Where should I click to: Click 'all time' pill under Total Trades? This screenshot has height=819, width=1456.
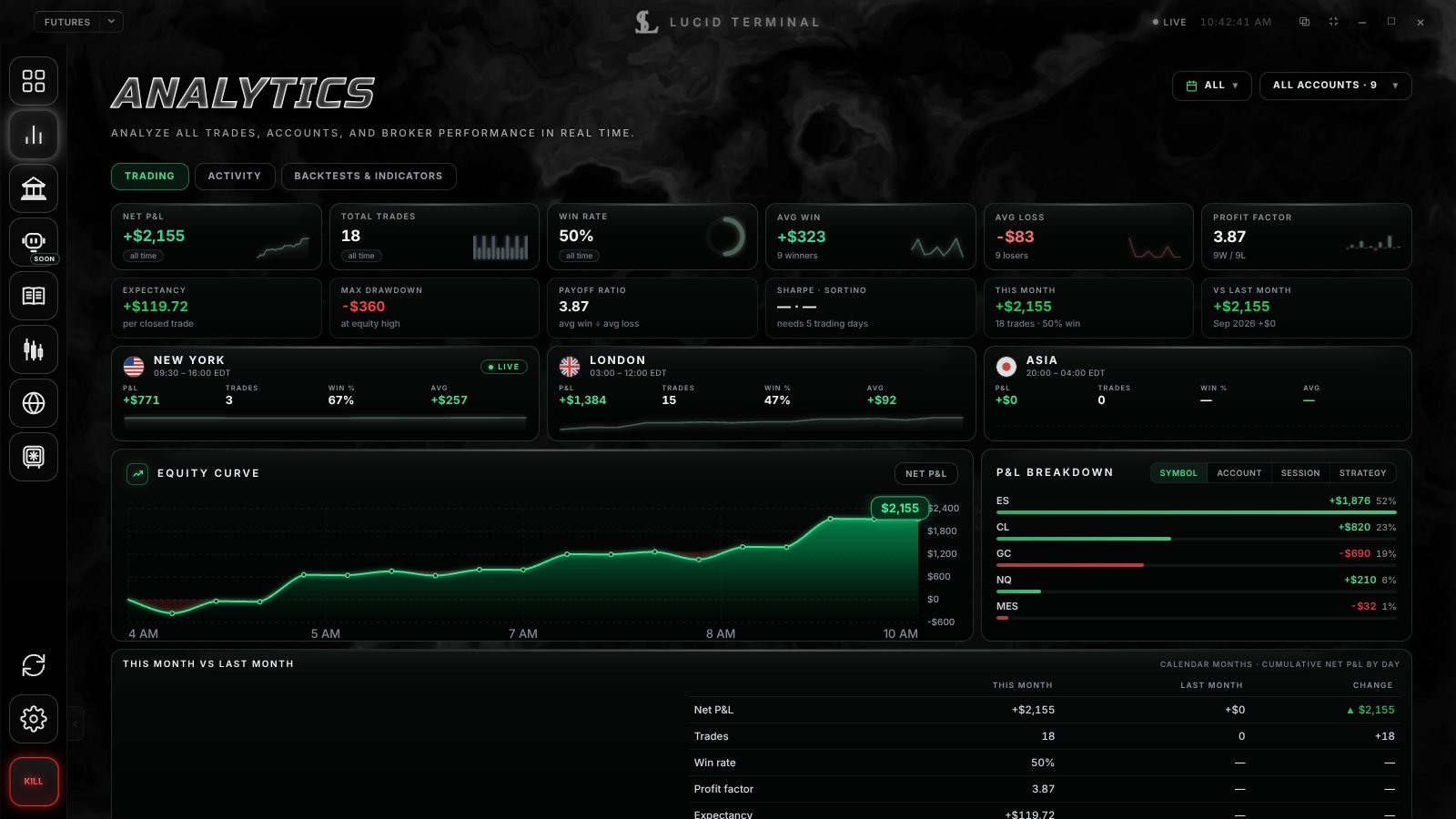point(361,257)
